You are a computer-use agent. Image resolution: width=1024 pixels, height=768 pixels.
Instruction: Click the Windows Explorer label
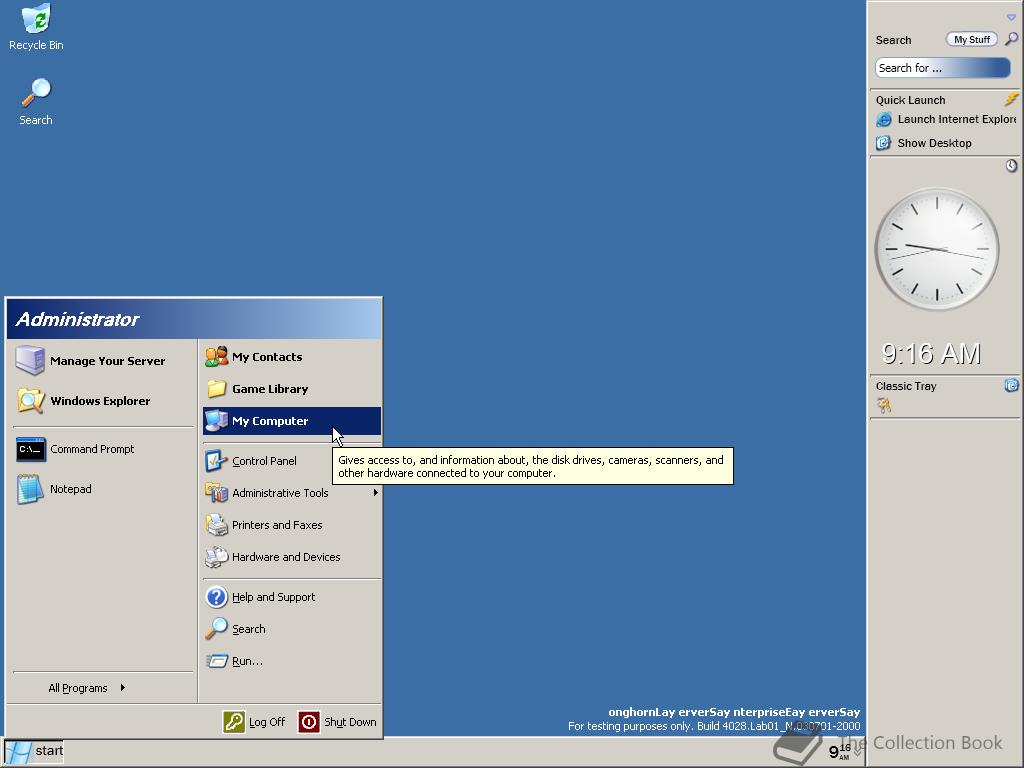(100, 401)
